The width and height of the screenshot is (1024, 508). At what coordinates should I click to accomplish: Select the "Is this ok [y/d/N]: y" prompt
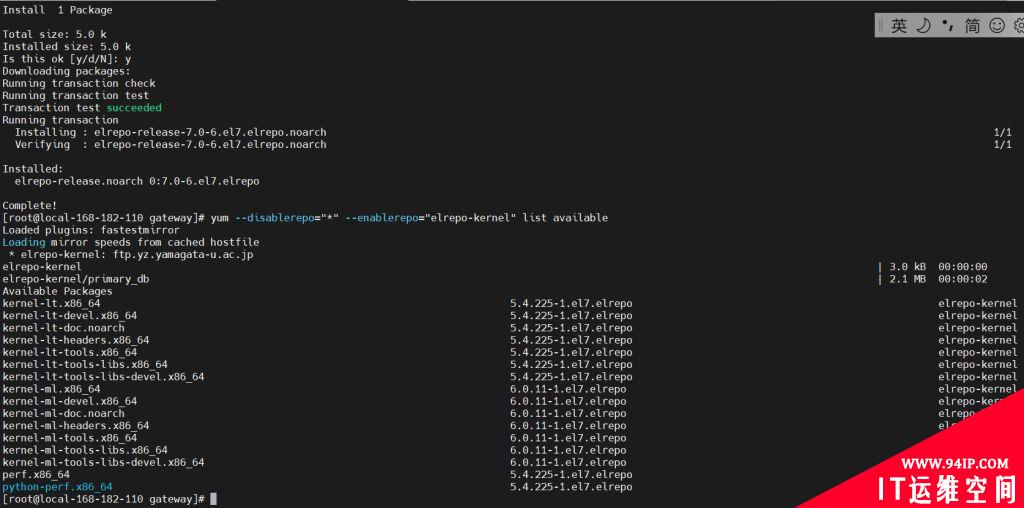pyautogui.click(x=67, y=59)
